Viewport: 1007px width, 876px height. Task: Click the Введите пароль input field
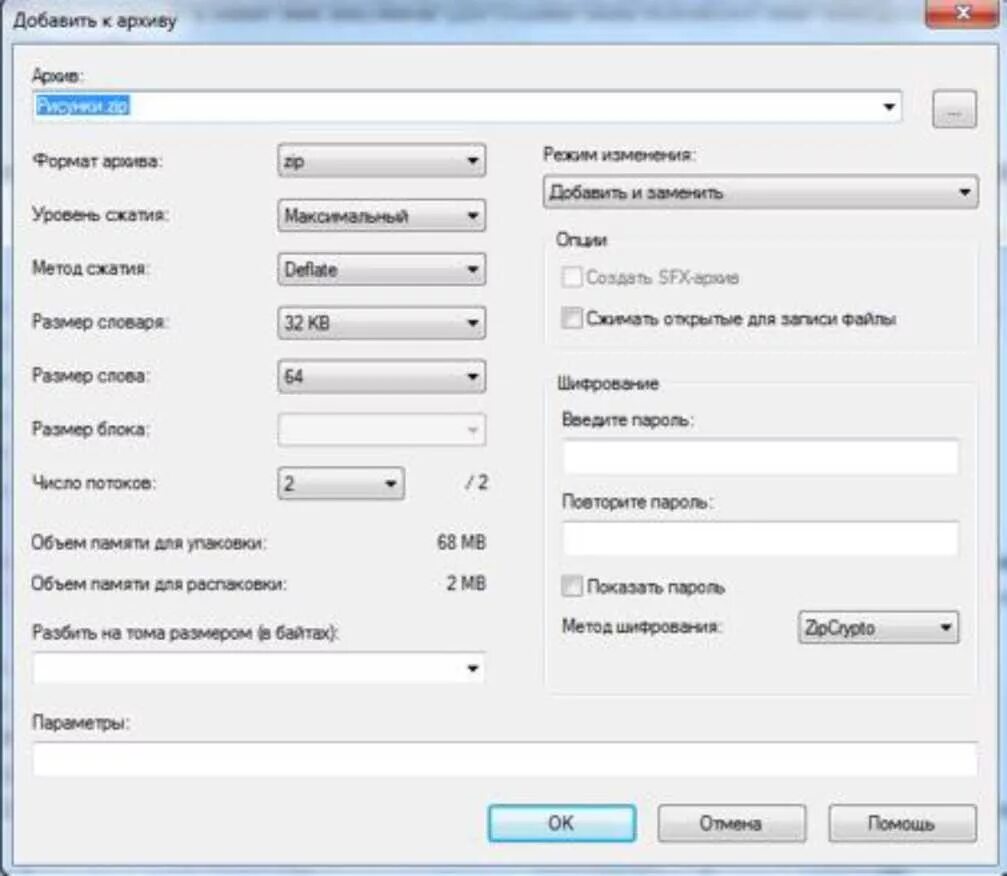760,457
